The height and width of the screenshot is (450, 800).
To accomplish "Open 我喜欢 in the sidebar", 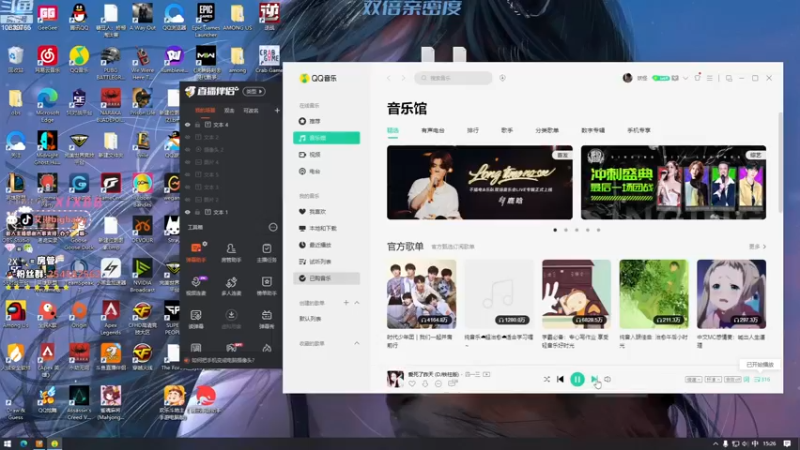I will point(327,212).
